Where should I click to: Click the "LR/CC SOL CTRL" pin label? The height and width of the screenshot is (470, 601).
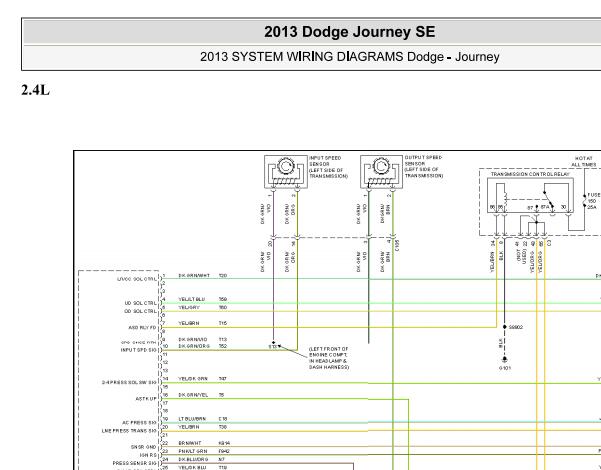[137, 279]
